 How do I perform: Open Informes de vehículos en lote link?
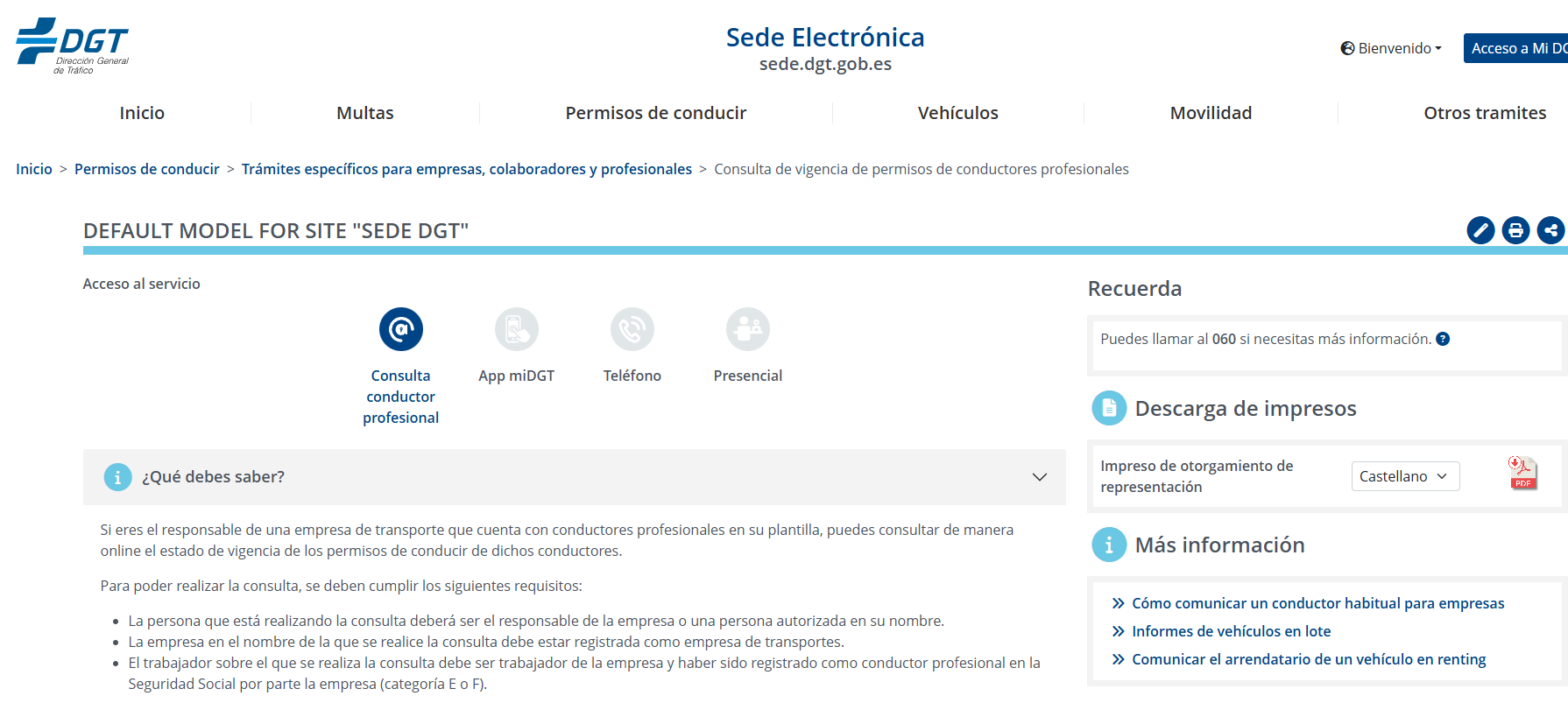(1231, 631)
